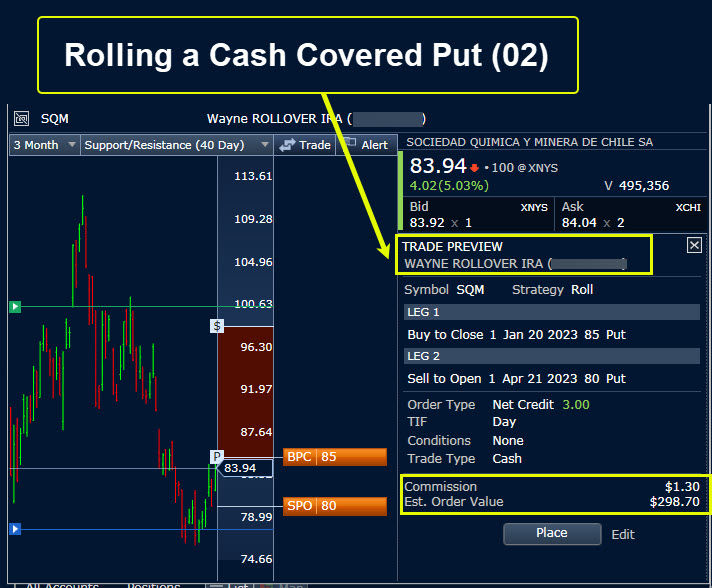The width and height of the screenshot is (712, 588).
Task: Click the link icon beside SQM symbol
Action: 21,118
